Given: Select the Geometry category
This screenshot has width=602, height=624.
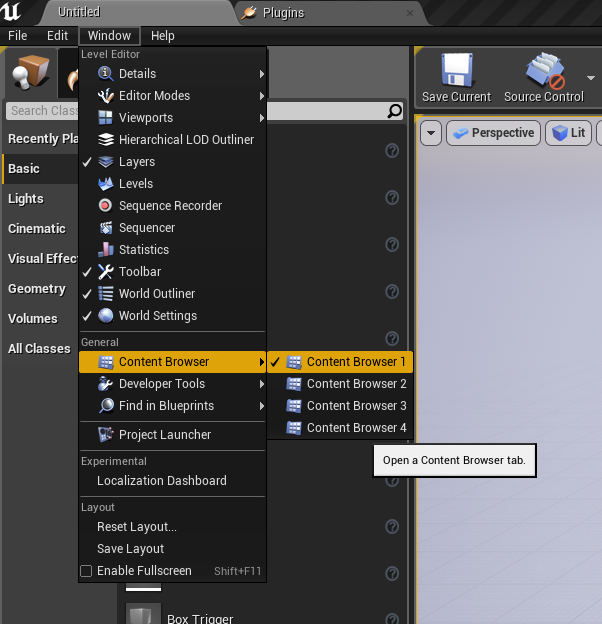Looking at the screenshot, I should coord(41,289).
